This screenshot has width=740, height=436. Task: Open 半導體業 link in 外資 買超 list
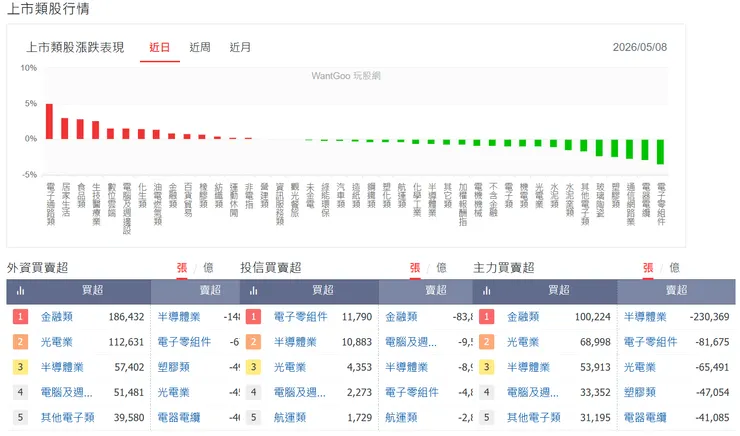tap(62, 367)
